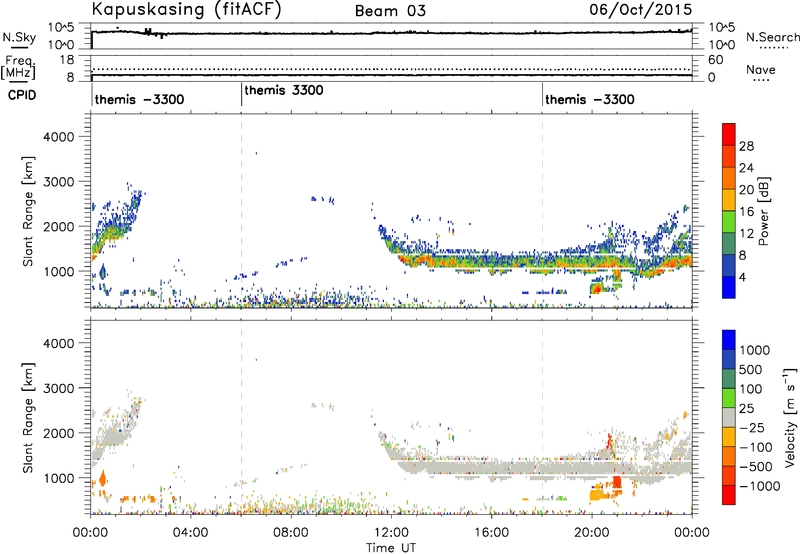
Task: Click the "themis -3300" label near 18:00
Action: (590, 99)
